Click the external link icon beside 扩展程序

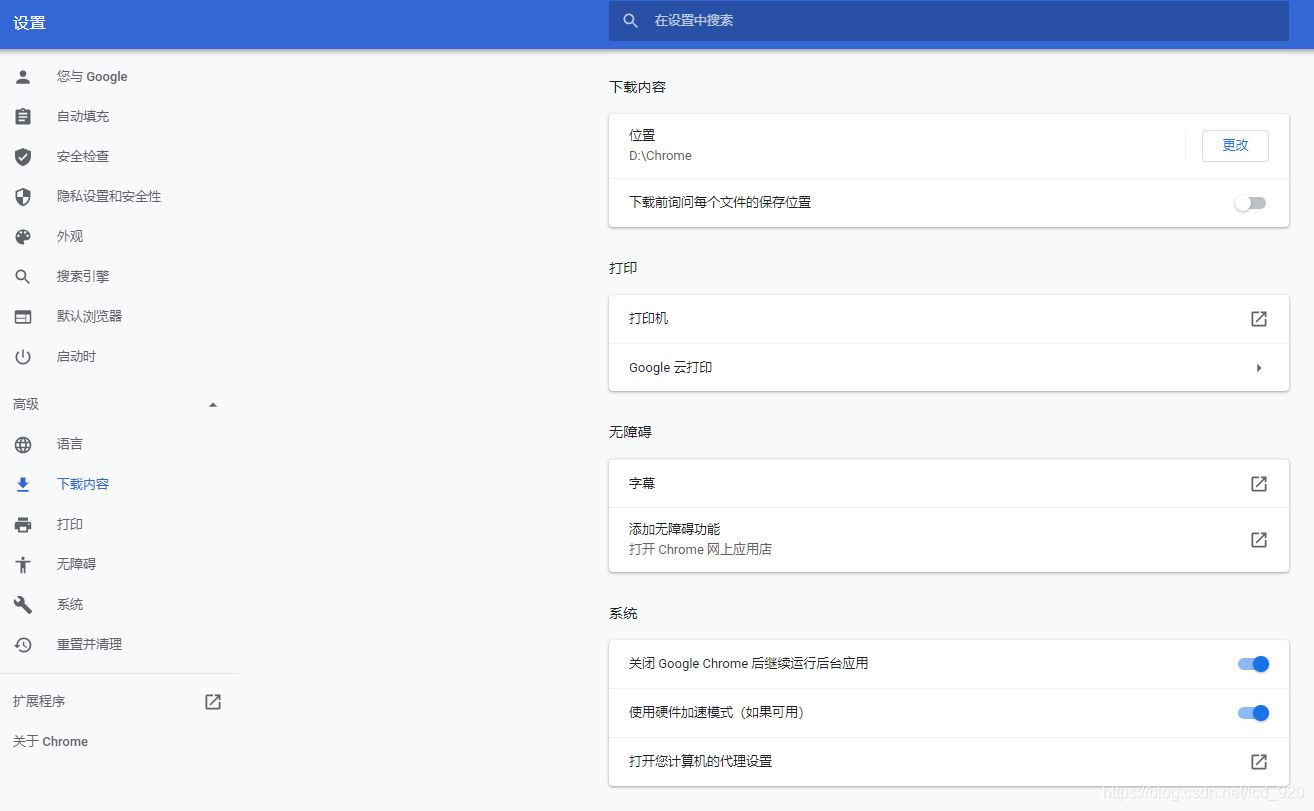coord(213,702)
